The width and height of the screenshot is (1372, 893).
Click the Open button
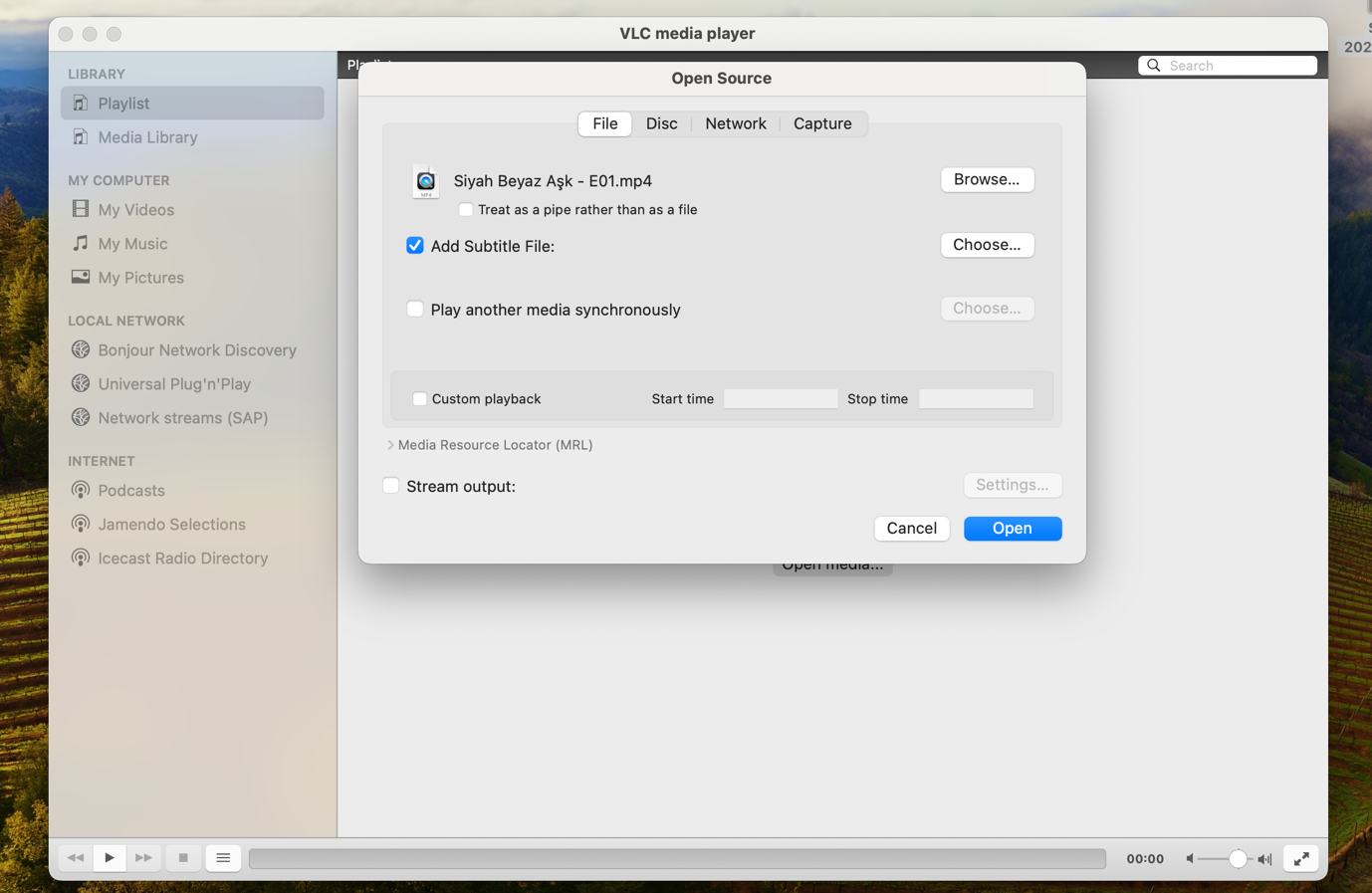(x=1013, y=528)
